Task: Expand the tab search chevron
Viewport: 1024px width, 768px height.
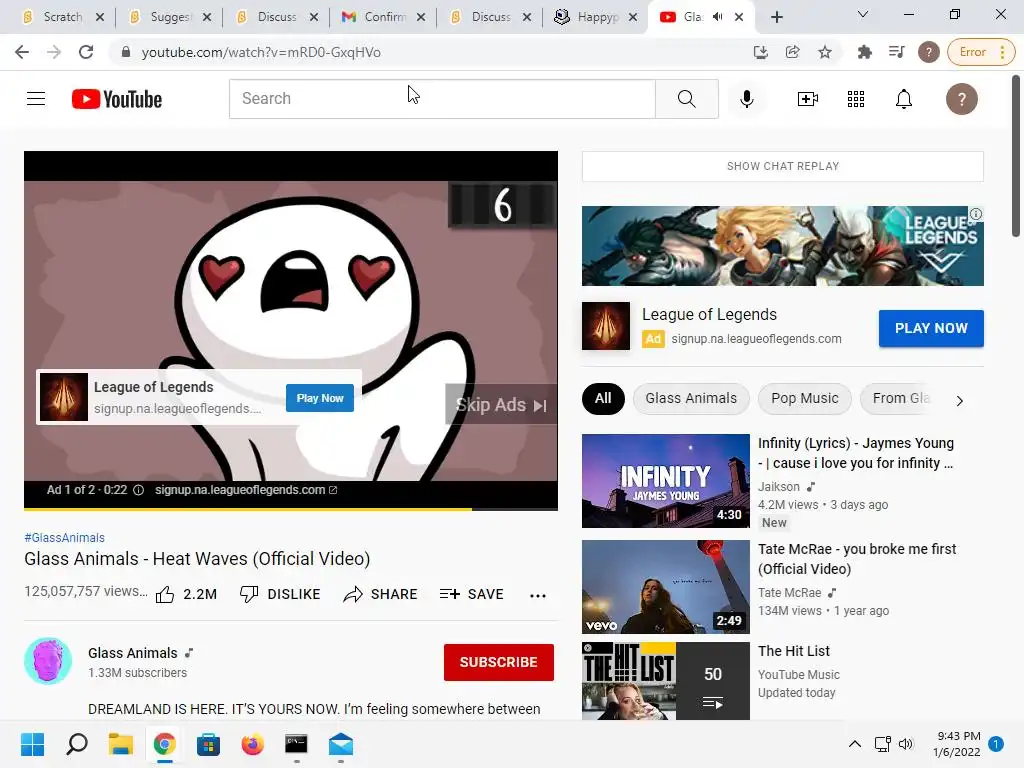Action: pyautogui.click(x=863, y=14)
